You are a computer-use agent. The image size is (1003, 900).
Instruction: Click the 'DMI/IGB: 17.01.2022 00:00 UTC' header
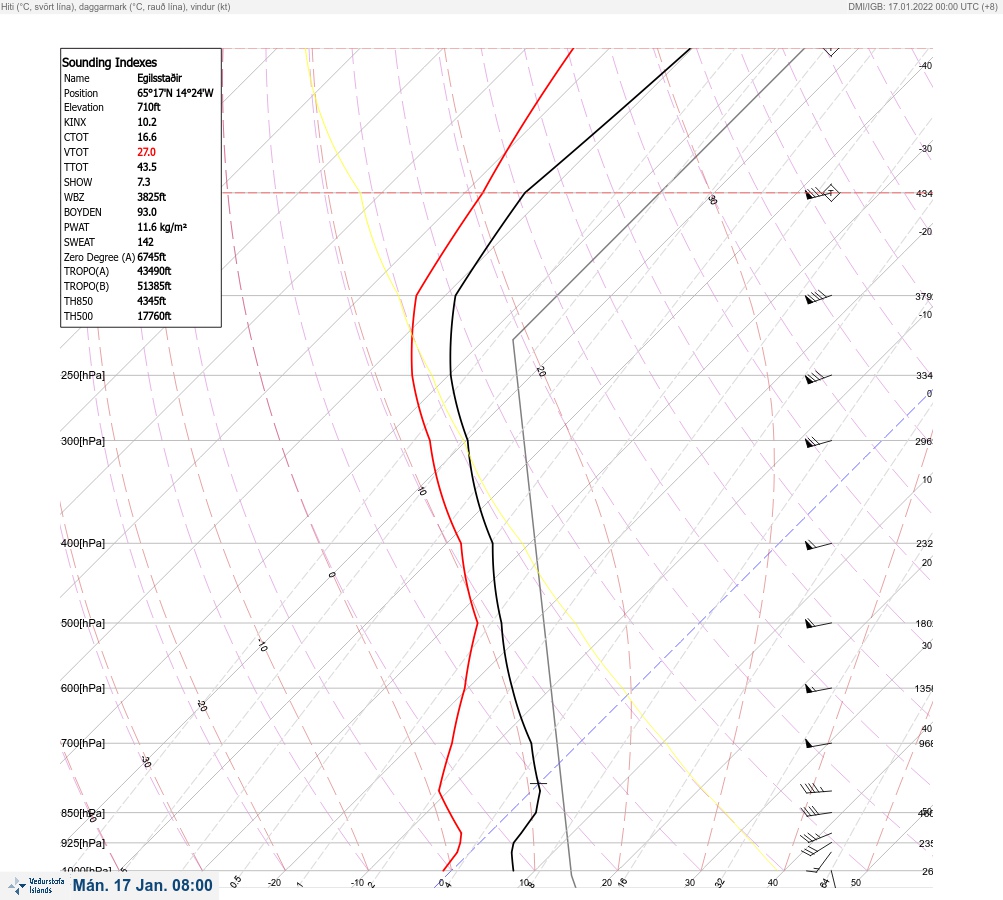click(x=922, y=6)
